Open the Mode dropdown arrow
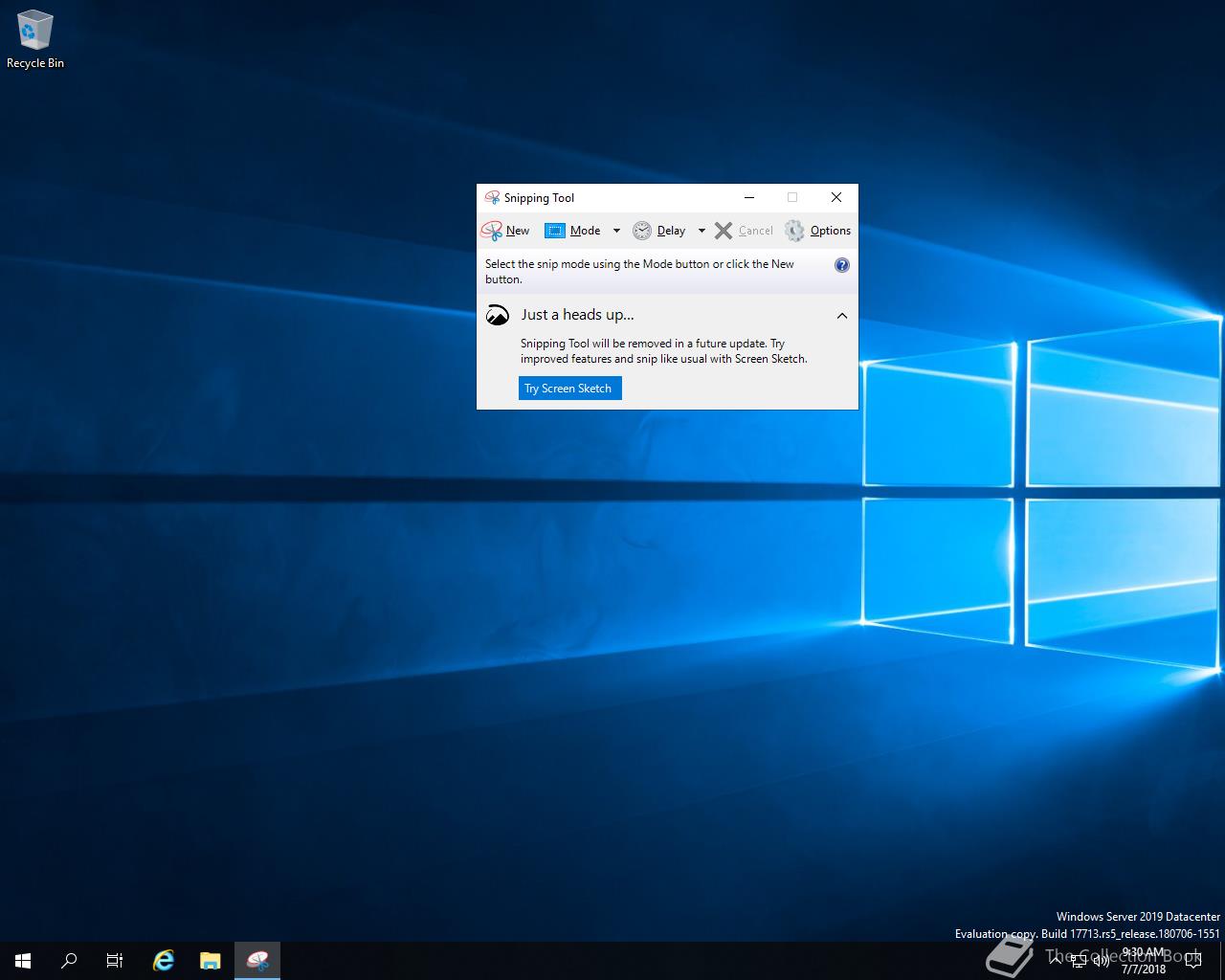 click(x=616, y=231)
